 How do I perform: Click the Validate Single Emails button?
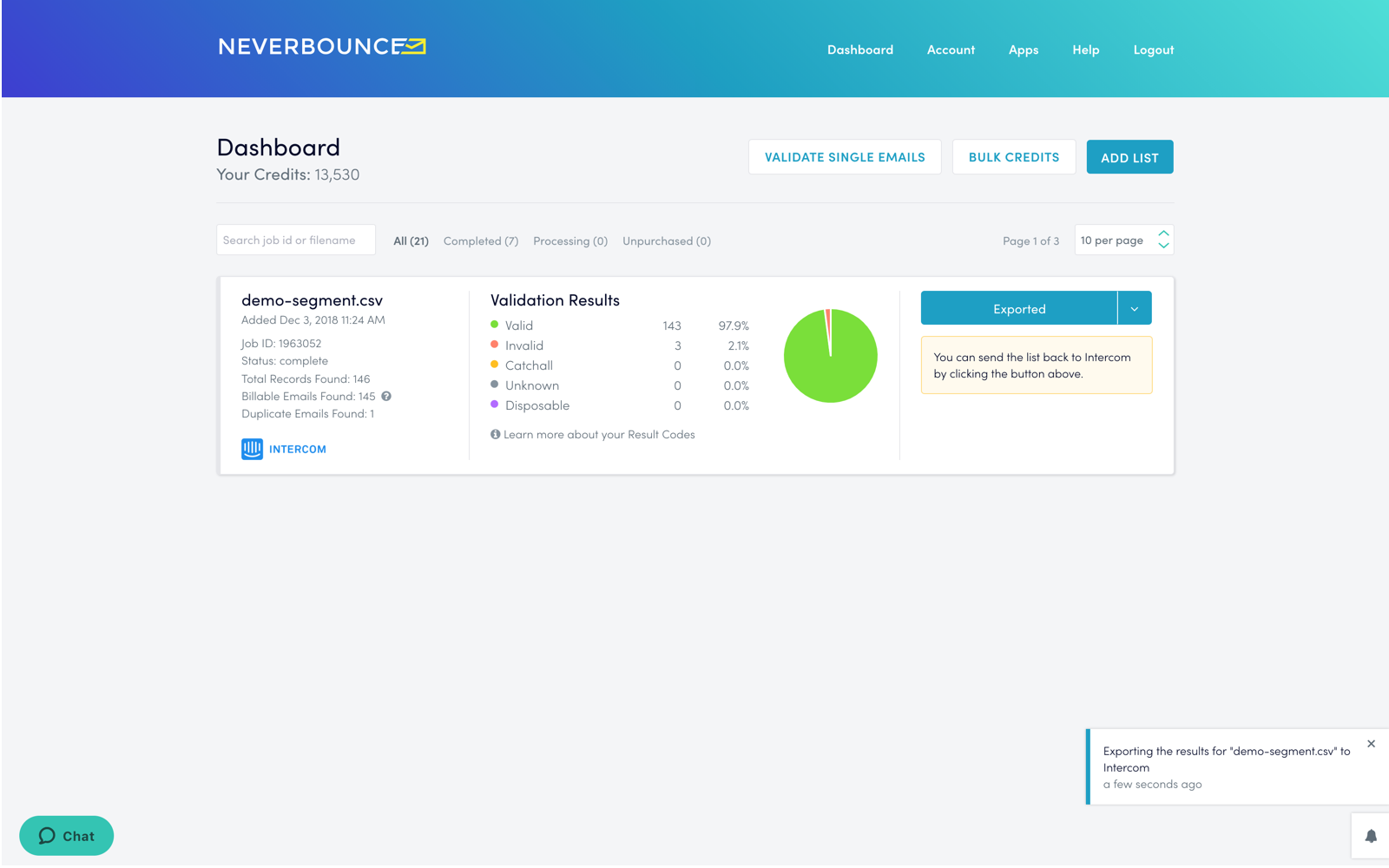[845, 157]
